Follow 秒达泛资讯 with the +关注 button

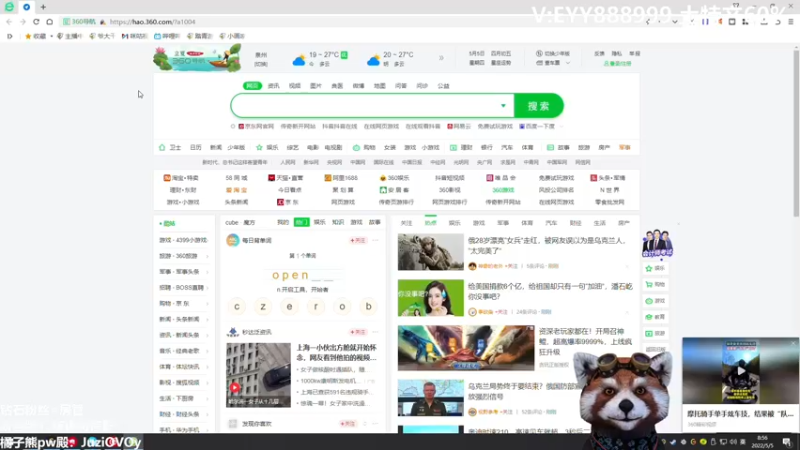[x=358, y=332]
